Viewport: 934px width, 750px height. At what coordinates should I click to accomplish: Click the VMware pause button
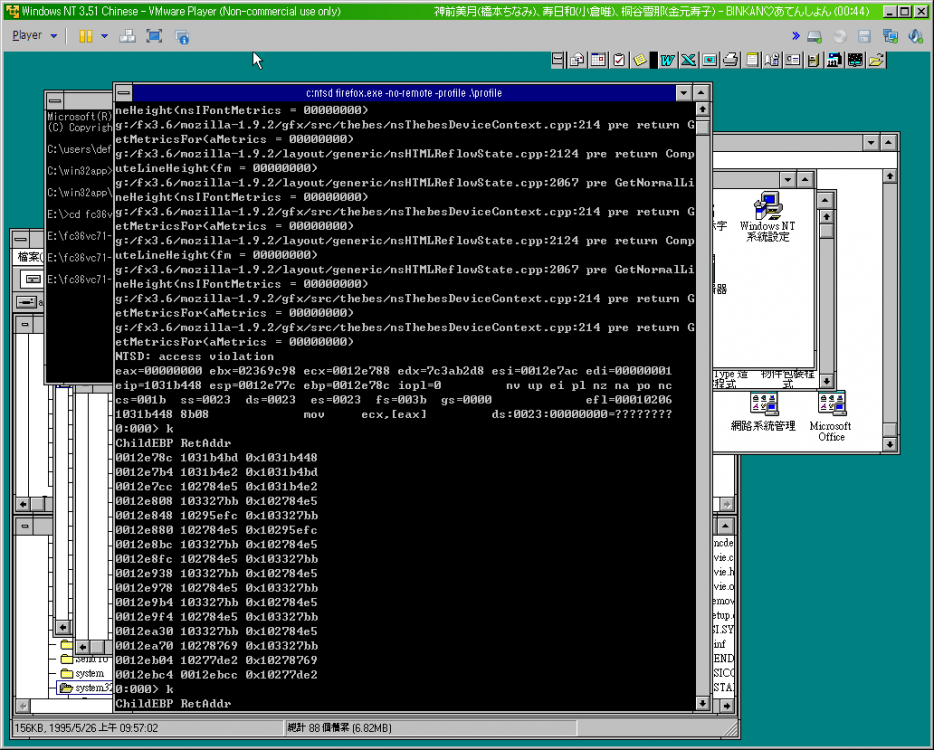tap(86, 35)
